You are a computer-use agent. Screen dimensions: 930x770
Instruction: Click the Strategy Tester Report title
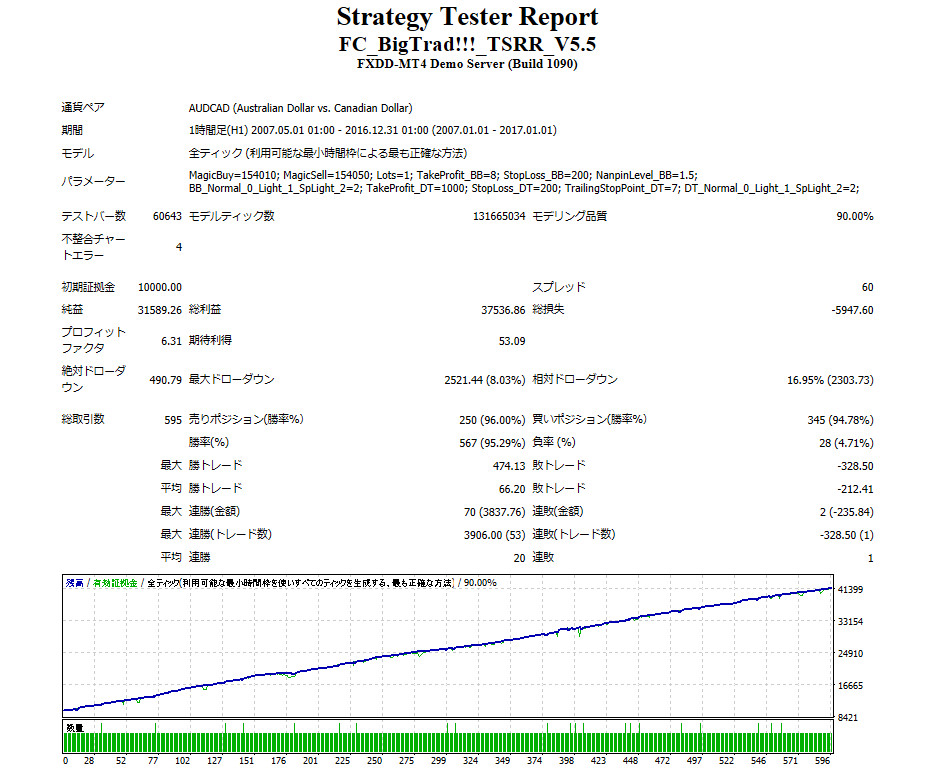coord(467,17)
